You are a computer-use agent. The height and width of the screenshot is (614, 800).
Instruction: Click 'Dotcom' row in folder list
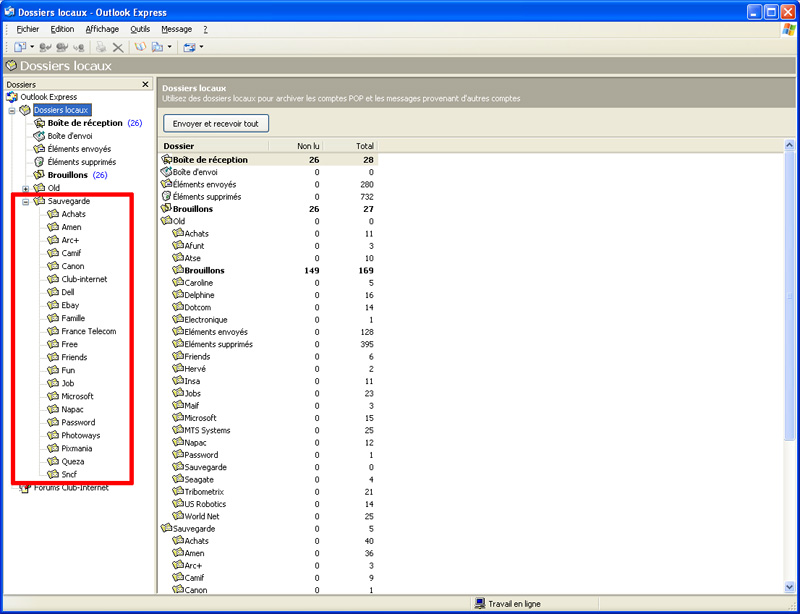pyautogui.click(x=268, y=307)
